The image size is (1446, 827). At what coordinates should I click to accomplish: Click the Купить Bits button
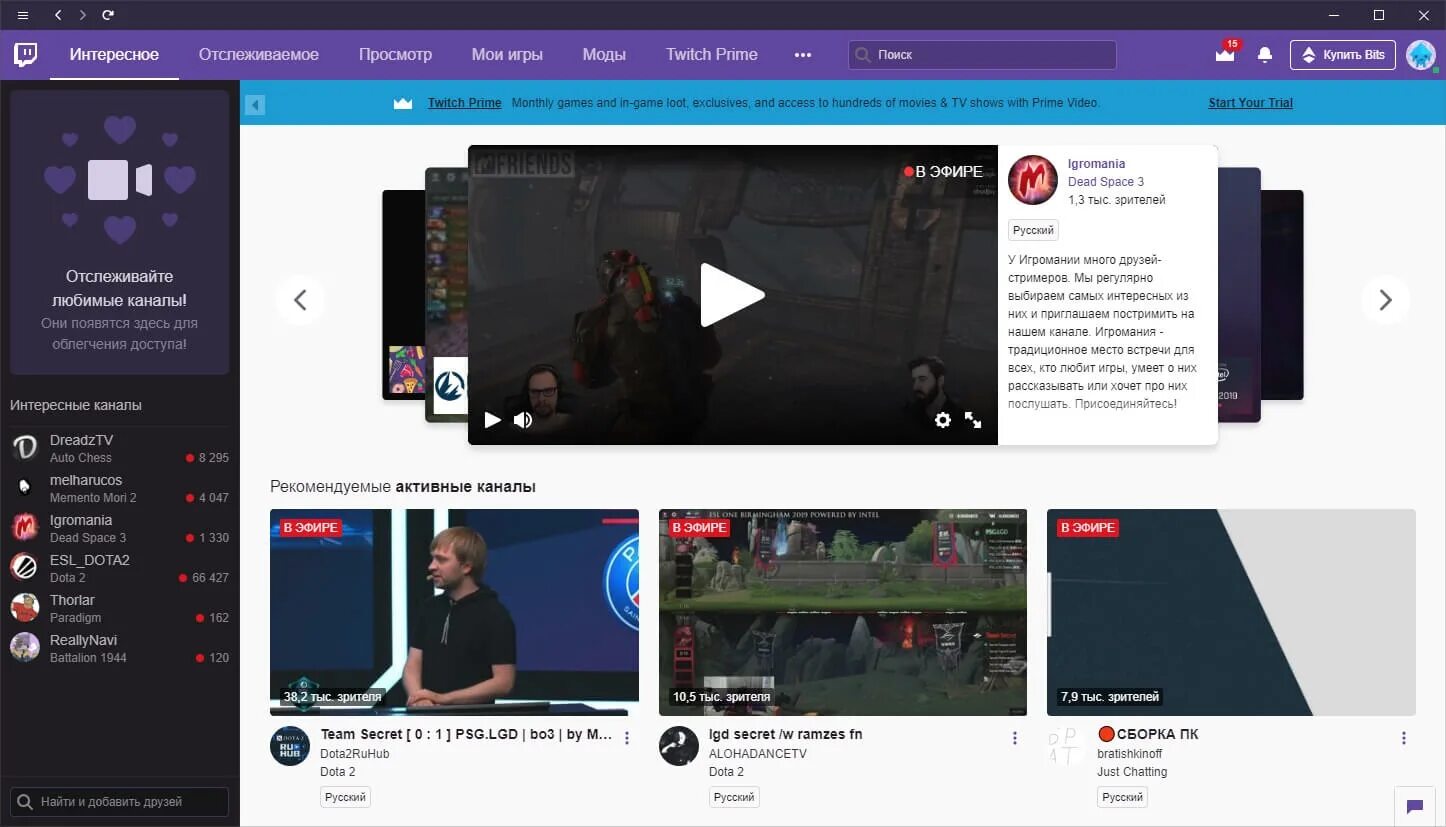pyautogui.click(x=1342, y=55)
